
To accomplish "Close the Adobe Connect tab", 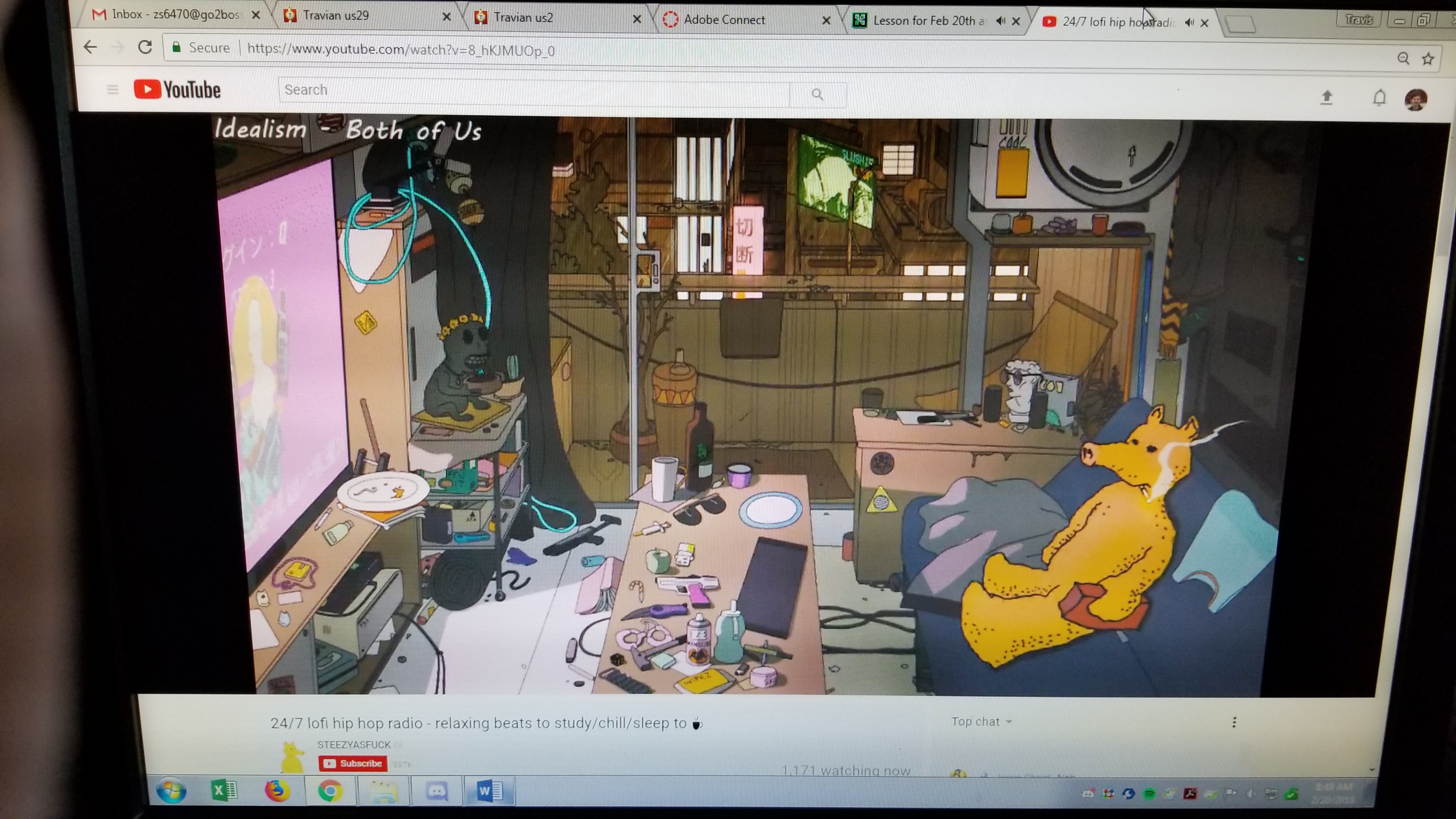I will [x=826, y=20].
